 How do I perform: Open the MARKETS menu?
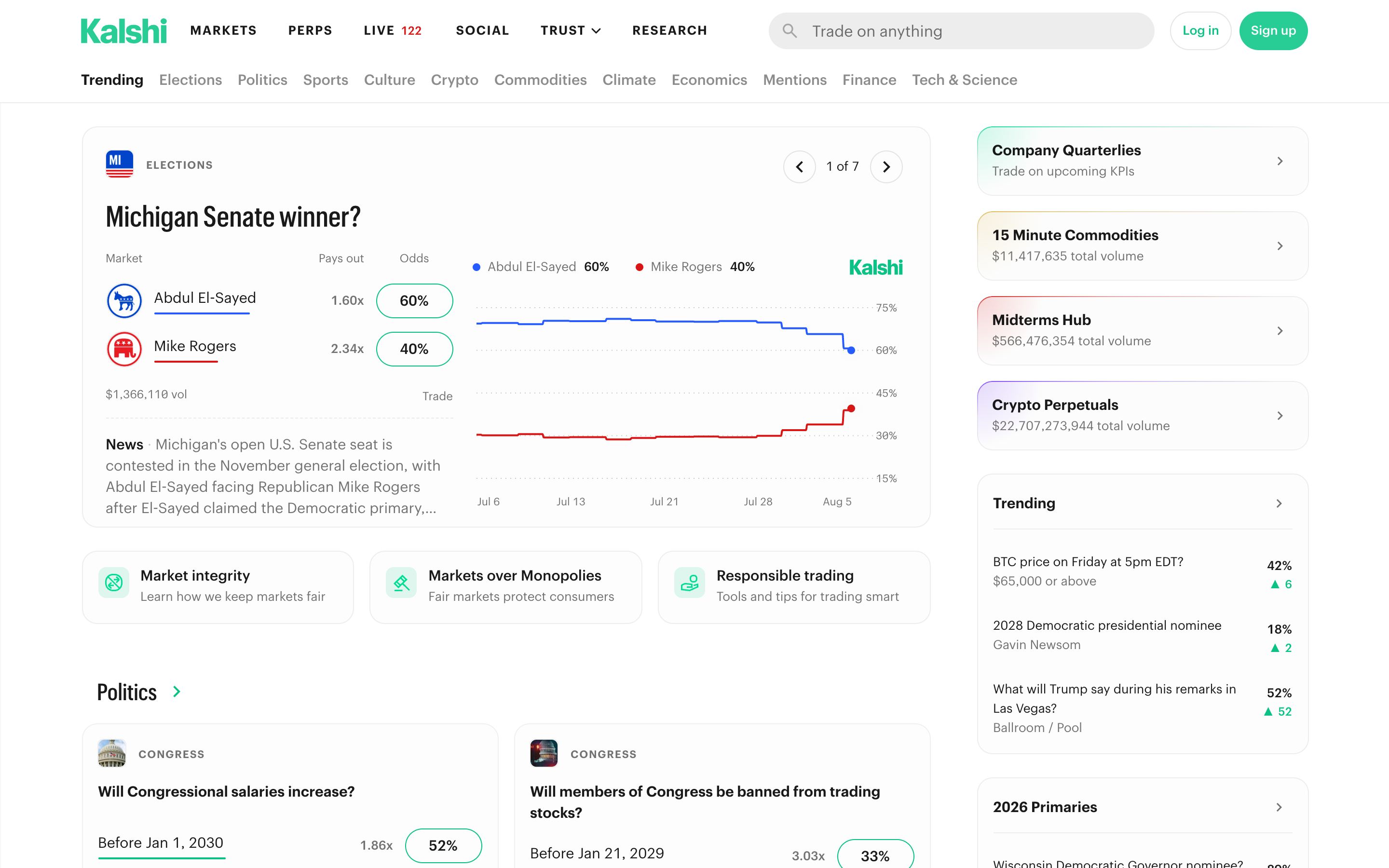tap(223, 30)
